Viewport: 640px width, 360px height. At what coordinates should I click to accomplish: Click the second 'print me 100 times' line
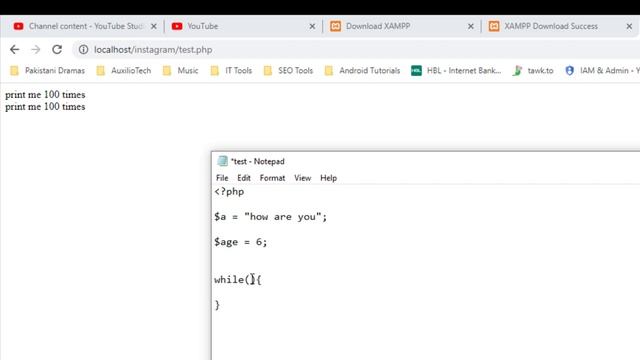point(45,107)
